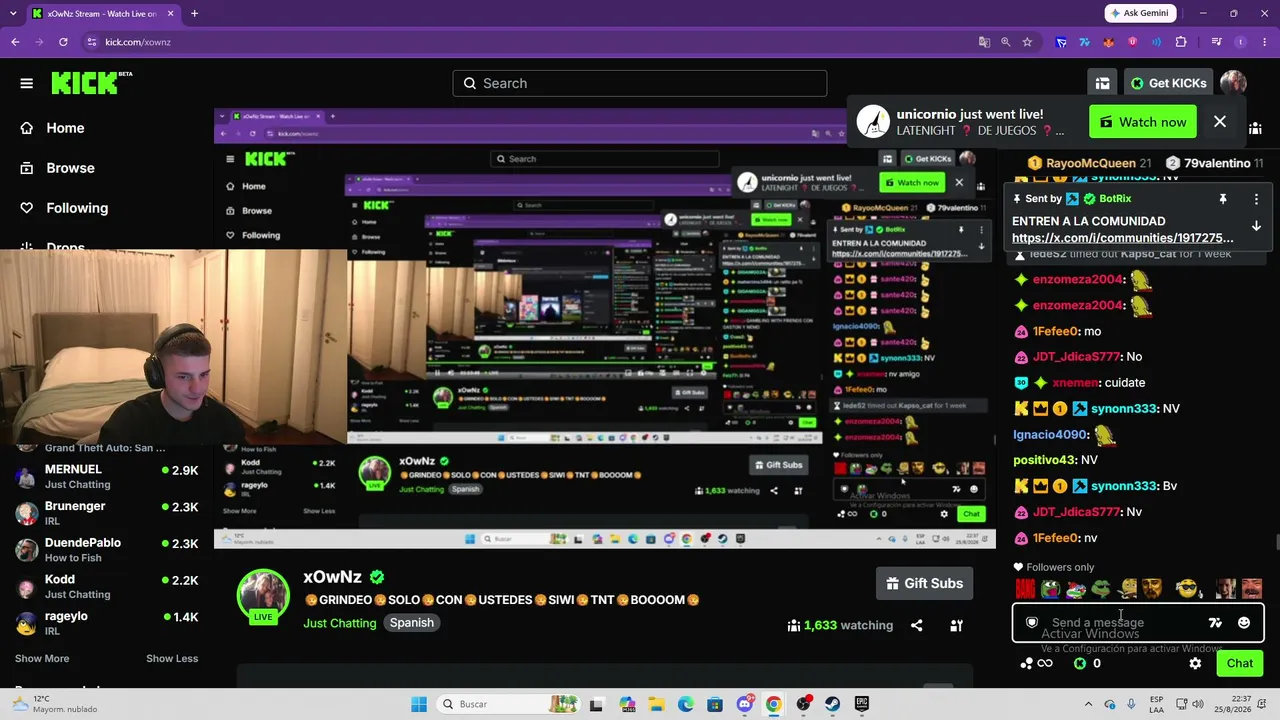Image resolution: width=1280 pixels, height=720 pixels.
Task: Collapse recommended channels with Show Less
Action: pyautogui.click(x=172, y=658)
